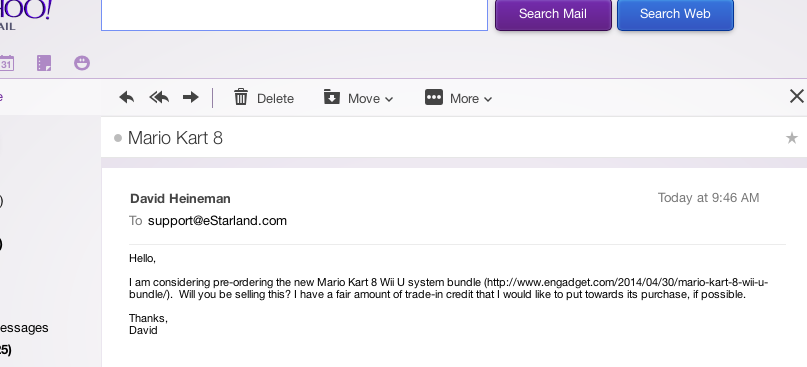
Task: Star the Mario Kart 8 message
Action: [792, 138]
